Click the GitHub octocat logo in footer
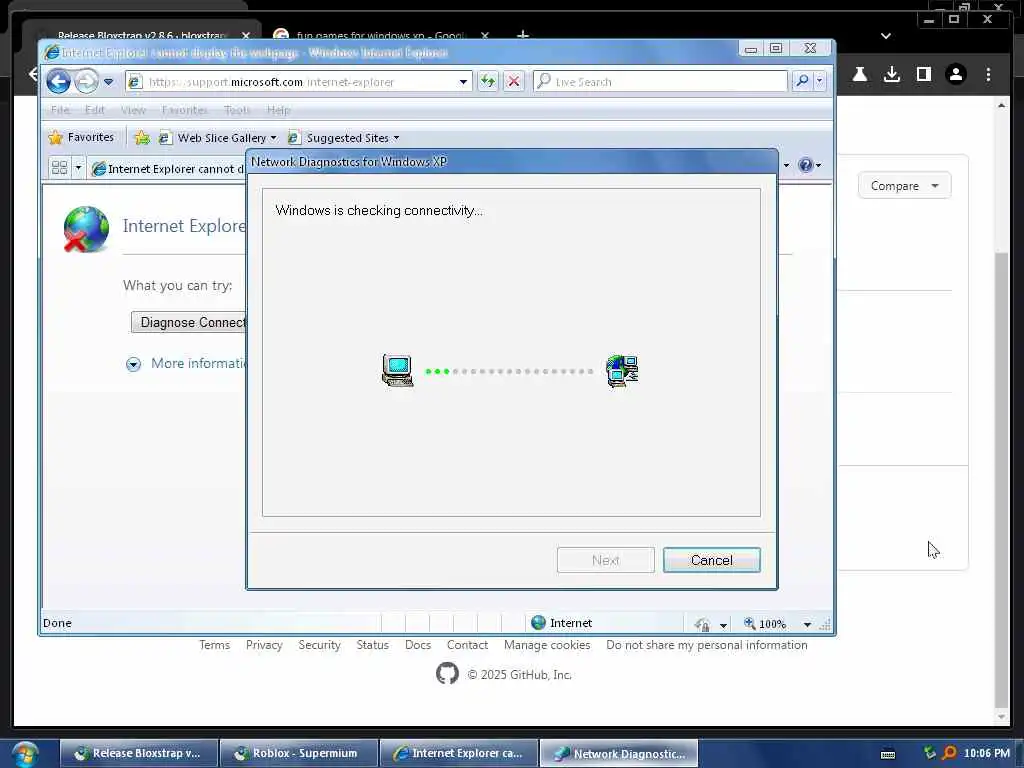Viewport: 1024px width, 768px height. point(447,673)
